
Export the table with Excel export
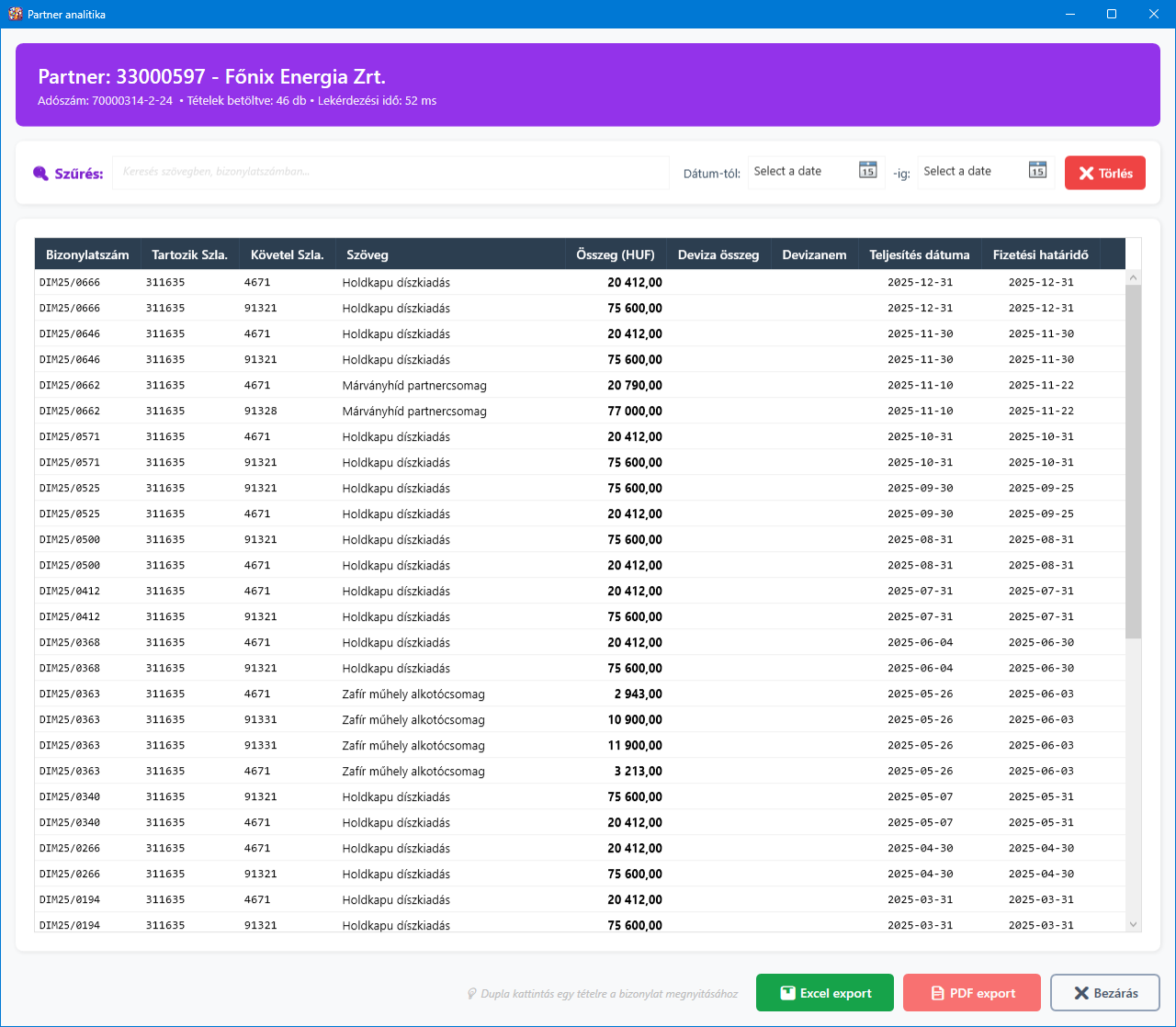pyautogui.click(x=824, y=992)
